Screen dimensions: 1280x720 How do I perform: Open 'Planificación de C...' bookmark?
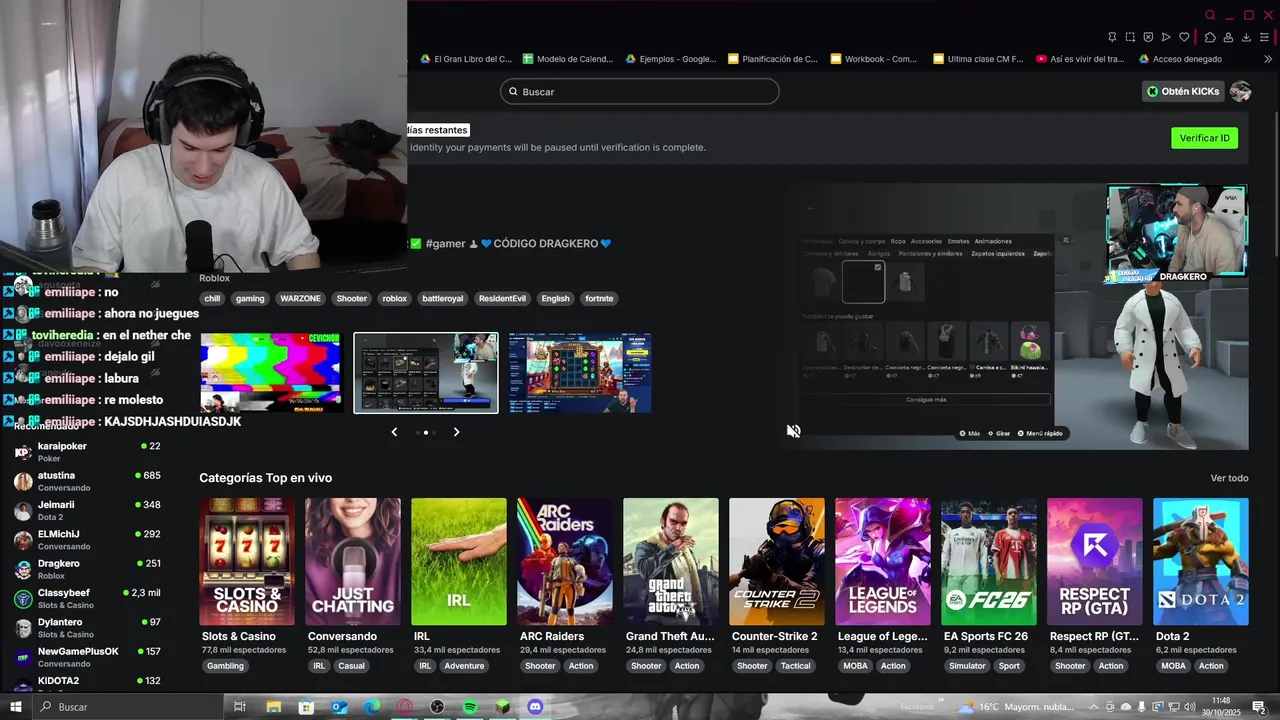pos(773,59)
